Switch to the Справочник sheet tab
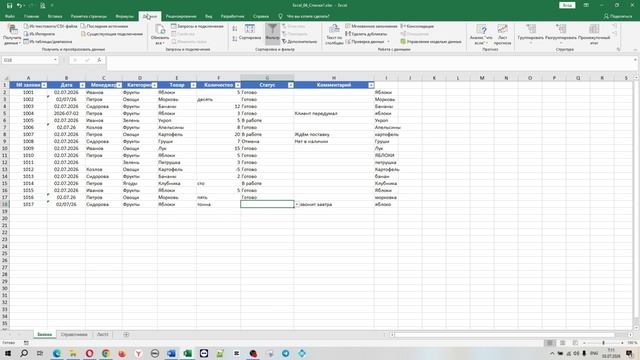 74,335
